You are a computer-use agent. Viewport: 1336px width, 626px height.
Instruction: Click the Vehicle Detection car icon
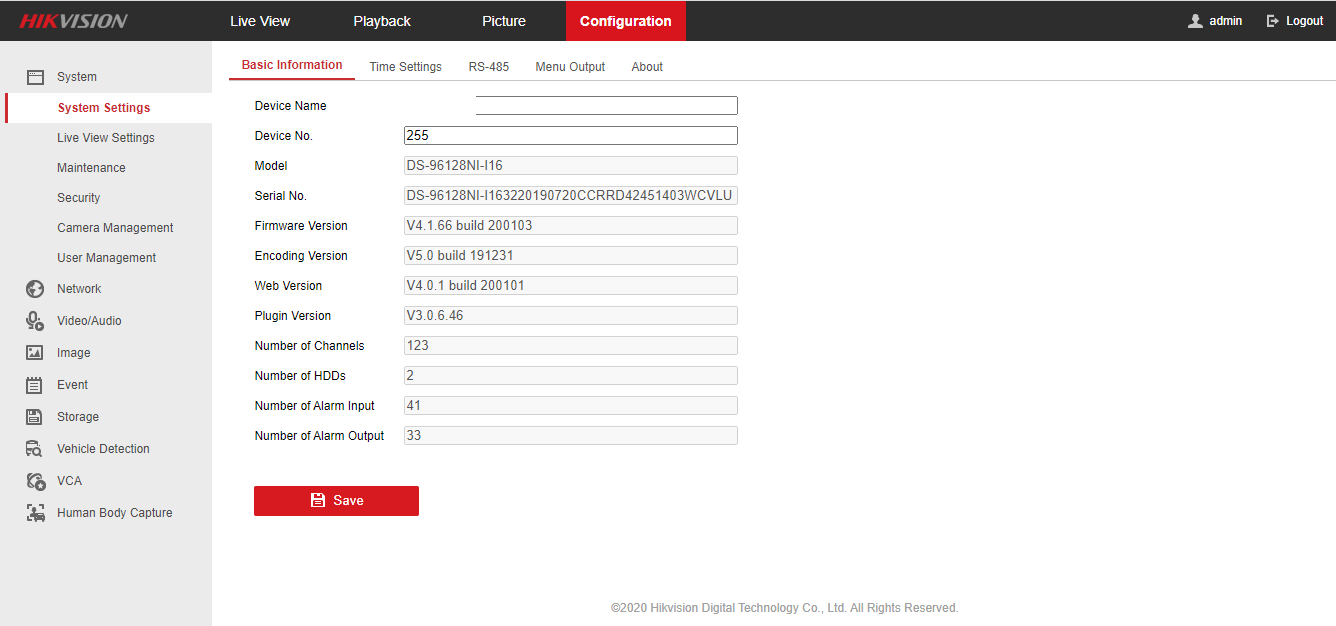35,449
